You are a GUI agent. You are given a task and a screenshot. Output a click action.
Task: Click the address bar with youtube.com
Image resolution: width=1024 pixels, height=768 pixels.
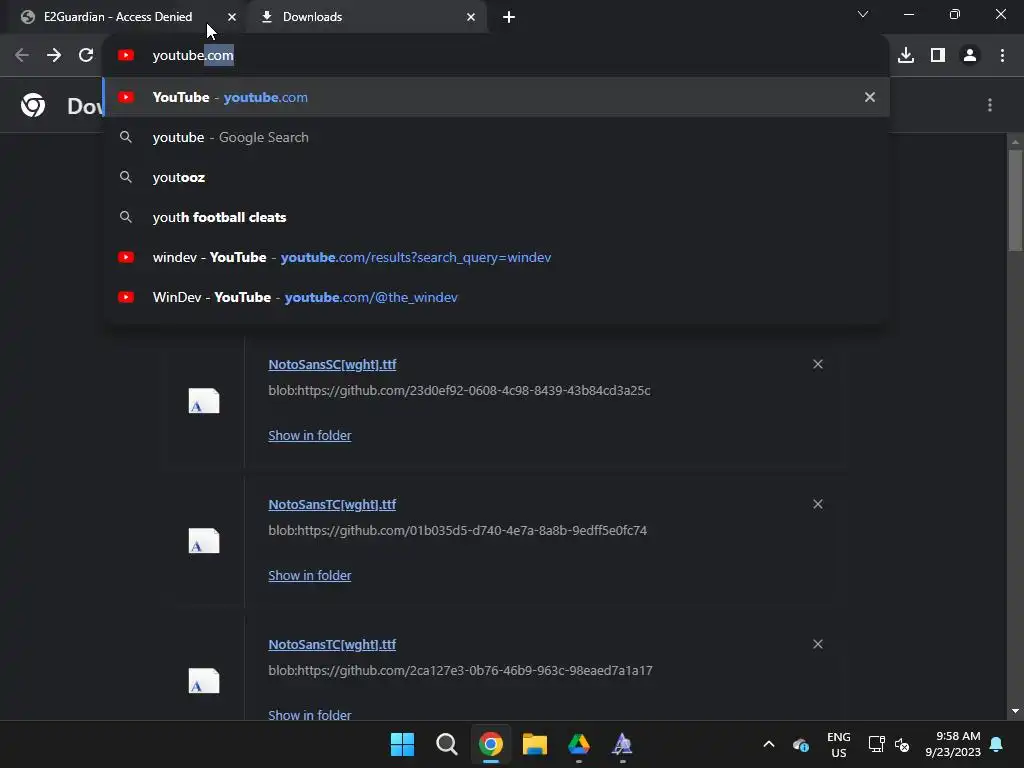tap(496, 56)
